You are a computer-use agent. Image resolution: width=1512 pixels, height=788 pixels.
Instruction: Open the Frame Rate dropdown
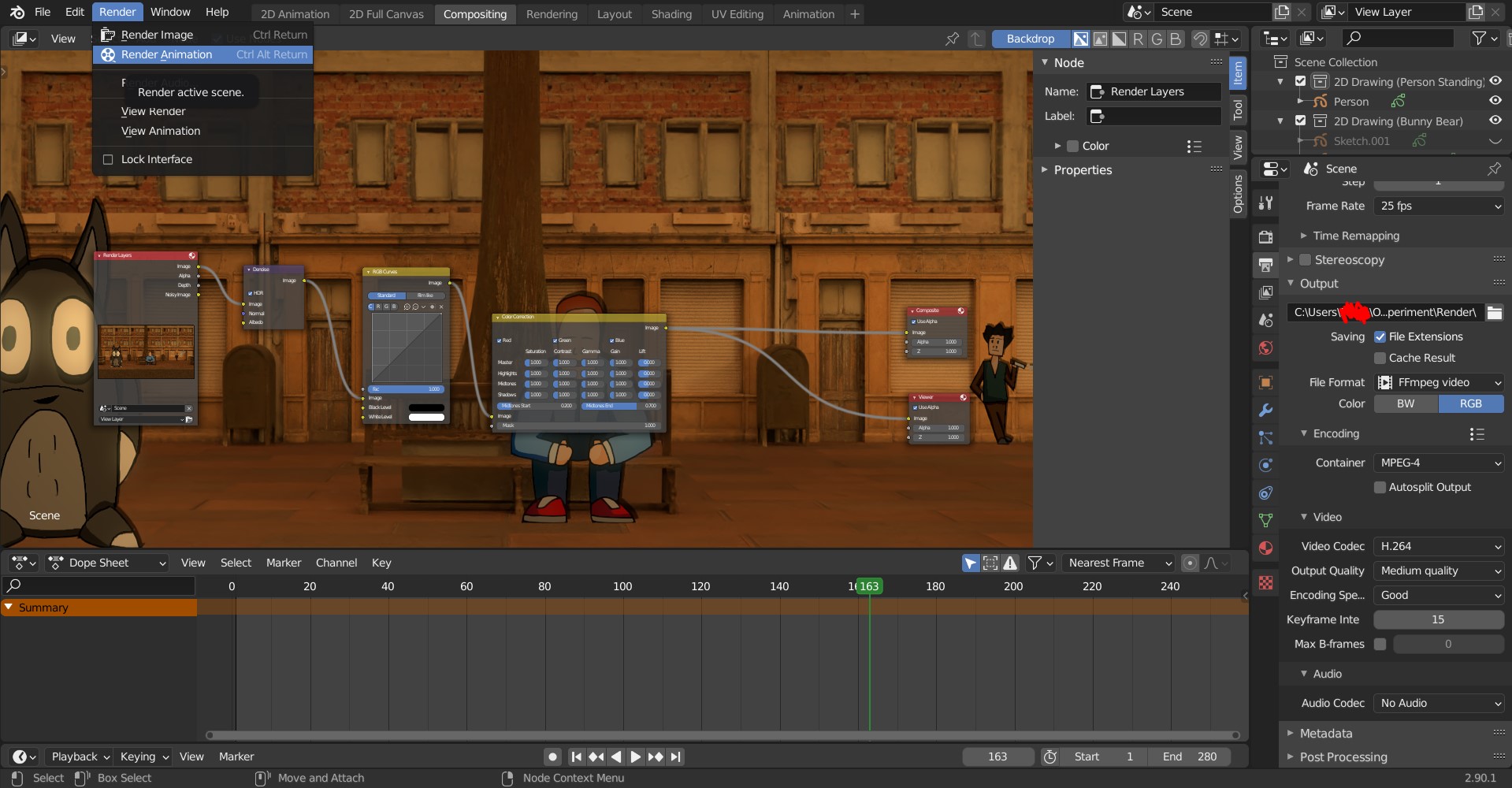pos(1439,206)
